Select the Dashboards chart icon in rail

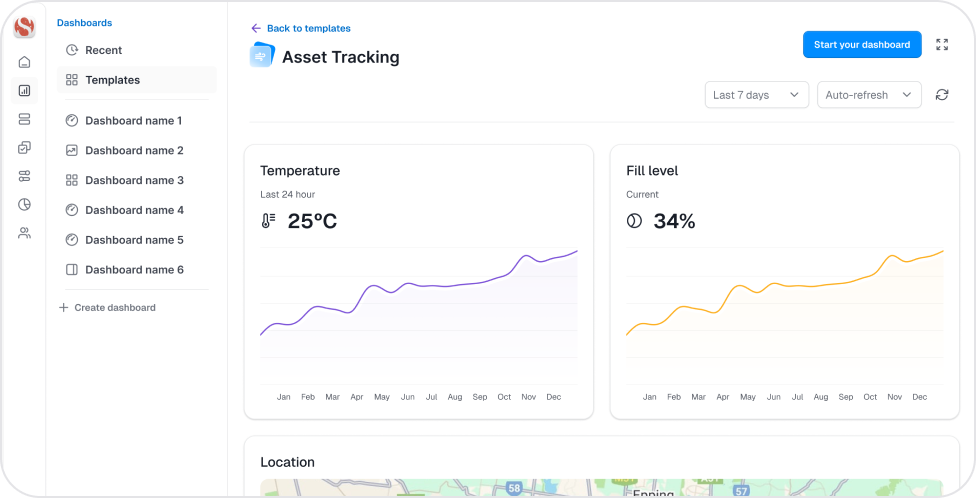pos(24,91)
